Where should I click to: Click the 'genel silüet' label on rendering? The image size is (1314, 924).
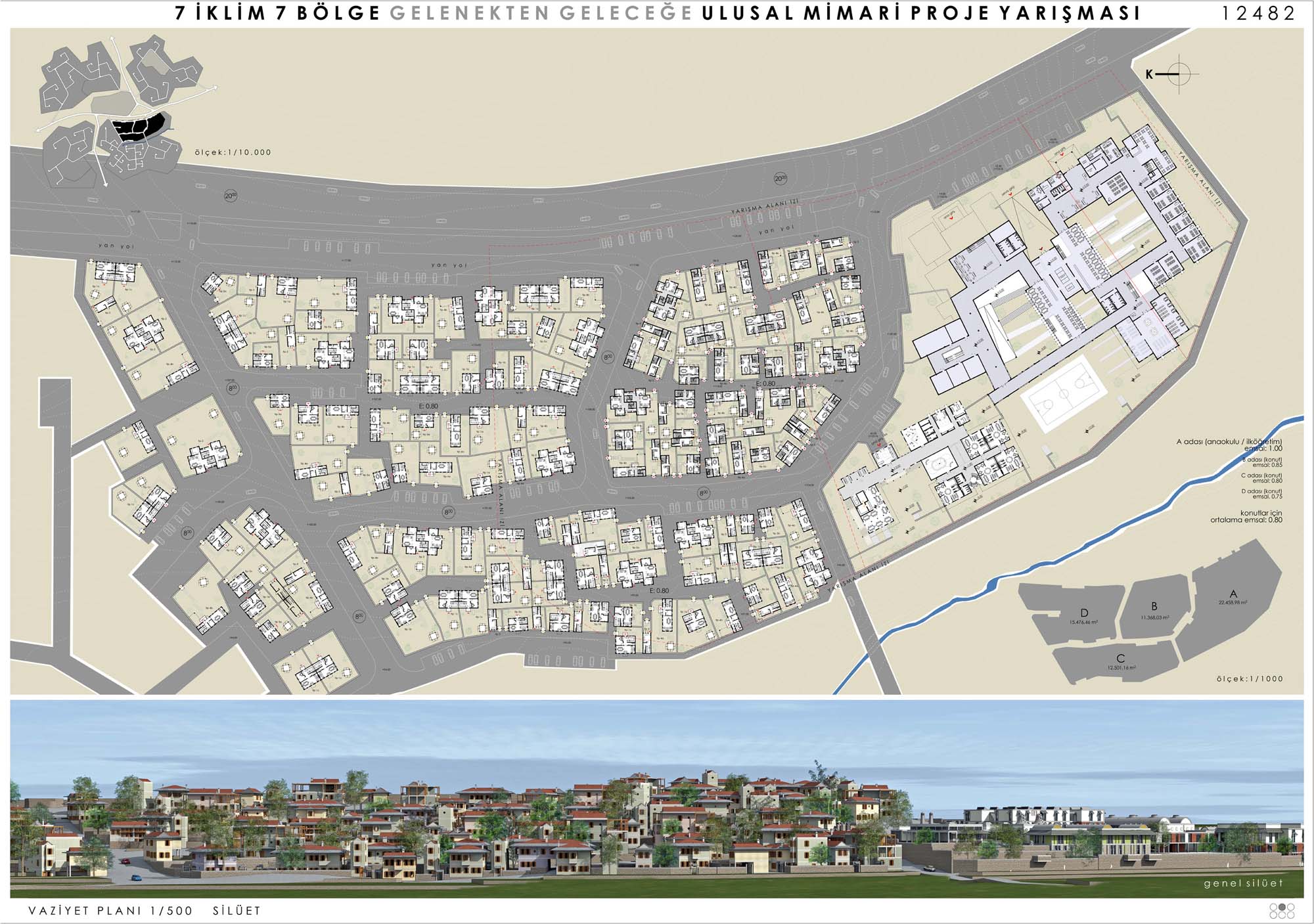click(x=1243, y=883)
